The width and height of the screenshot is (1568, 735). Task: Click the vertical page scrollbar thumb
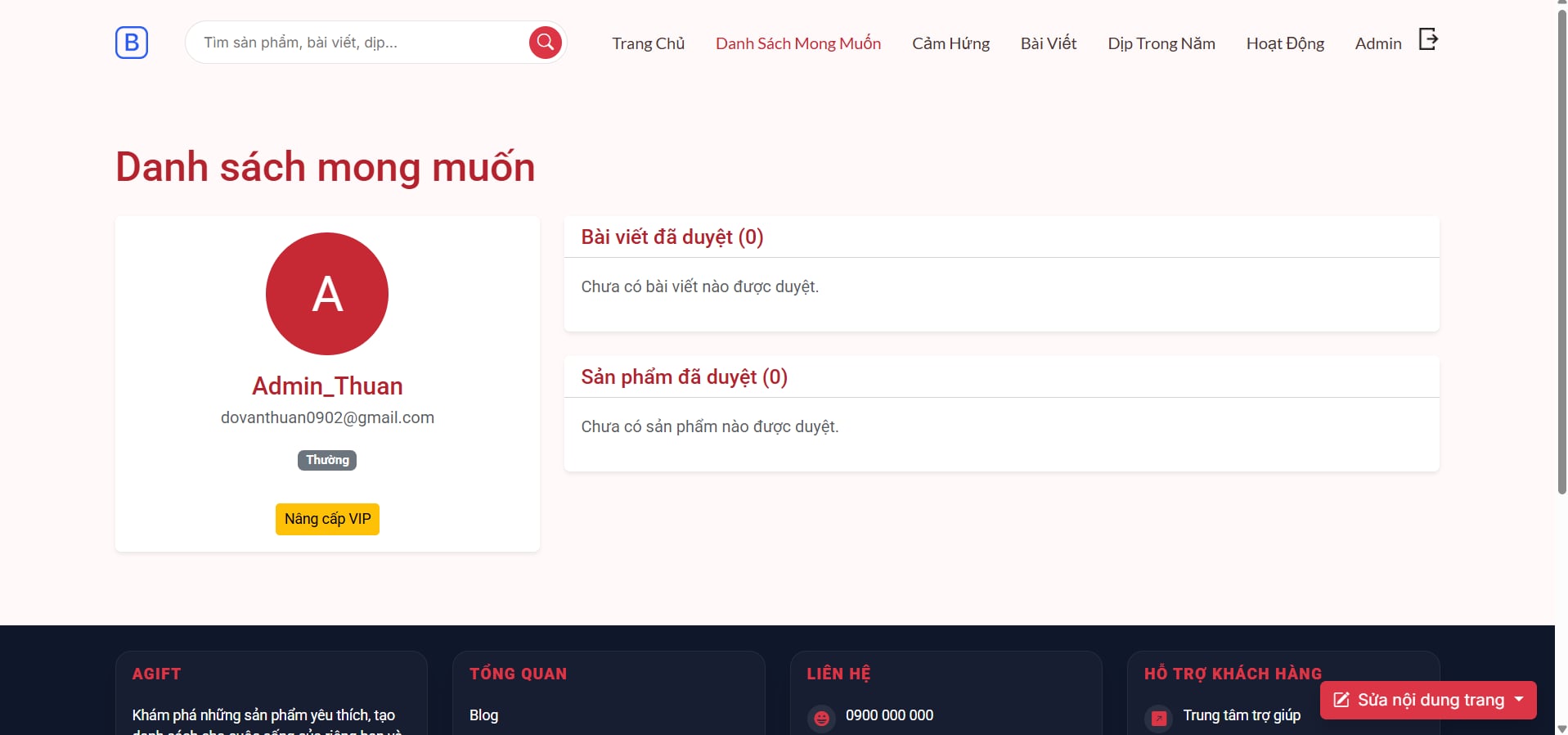click(x=1561, y=252)
